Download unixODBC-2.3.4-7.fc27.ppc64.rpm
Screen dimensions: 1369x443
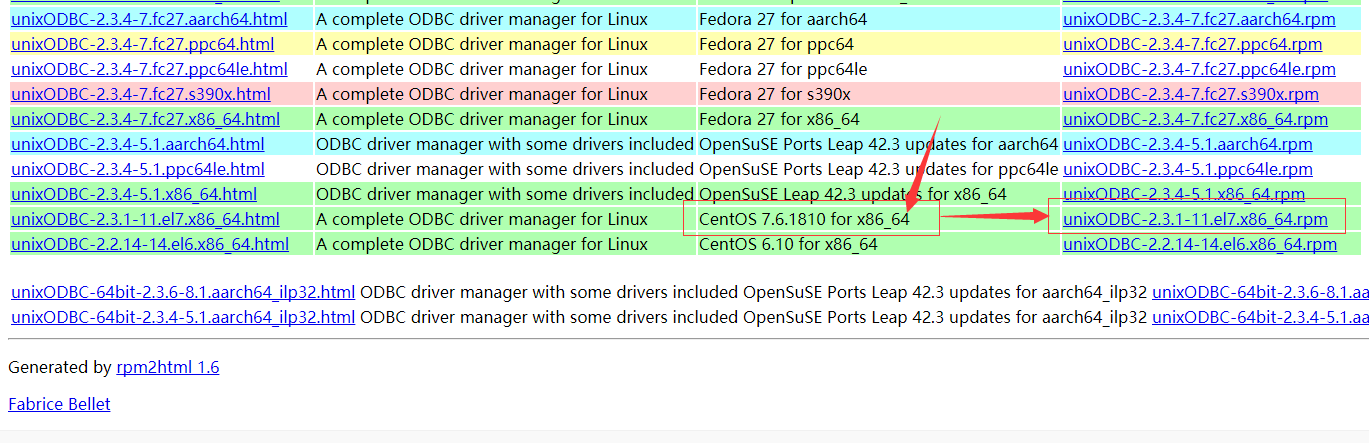1193,44
